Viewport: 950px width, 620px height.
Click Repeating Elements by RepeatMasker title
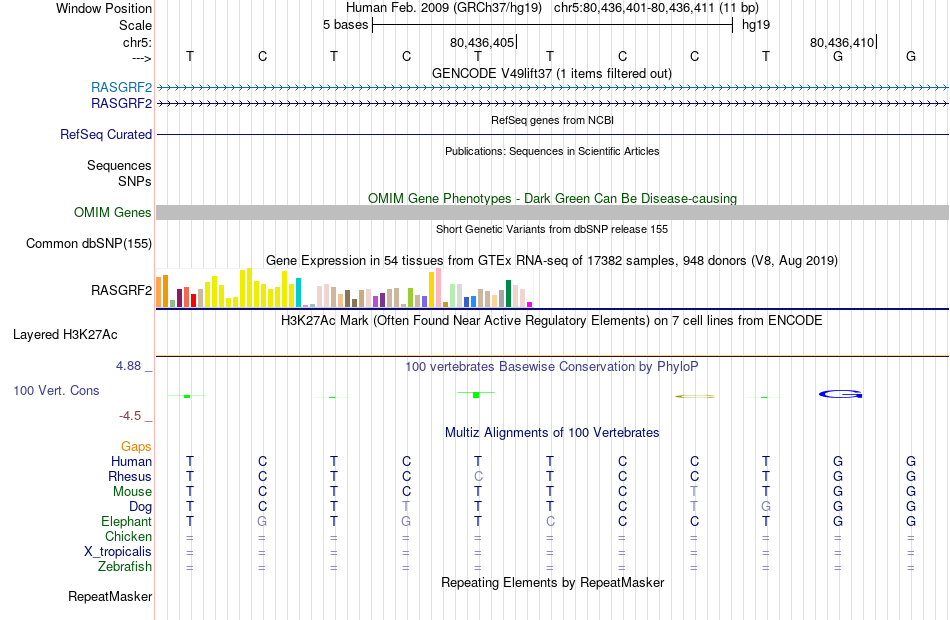(552, 583)
